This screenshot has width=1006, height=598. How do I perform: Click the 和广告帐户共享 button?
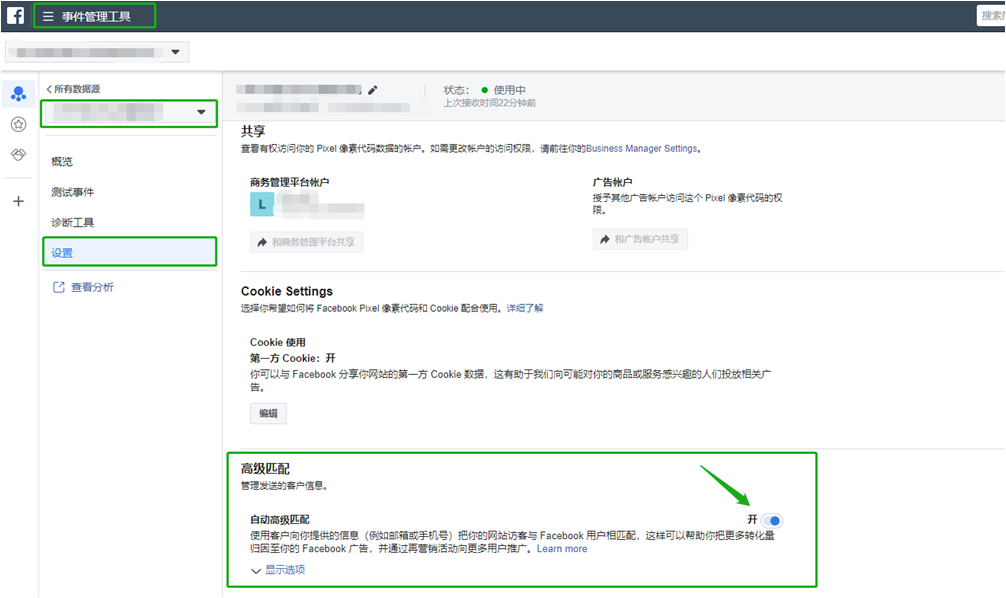point(640,240)
